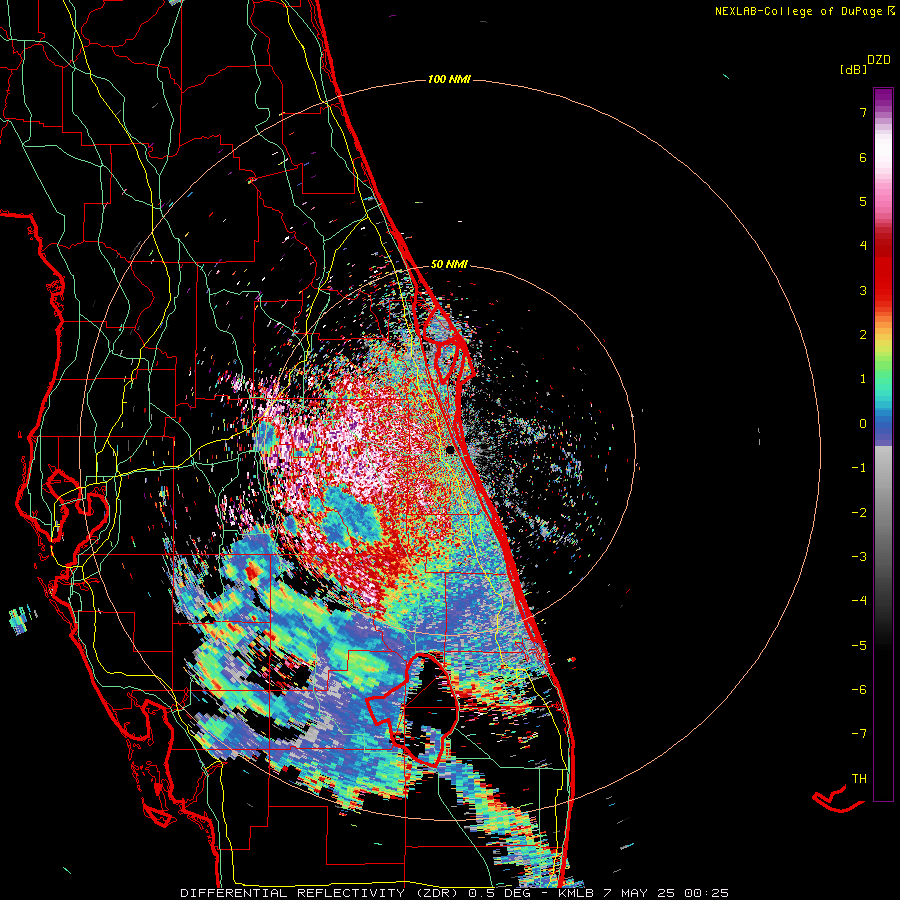Click the 3 value on color scale
Screen dimensions: 900x900
coord(863,290)
